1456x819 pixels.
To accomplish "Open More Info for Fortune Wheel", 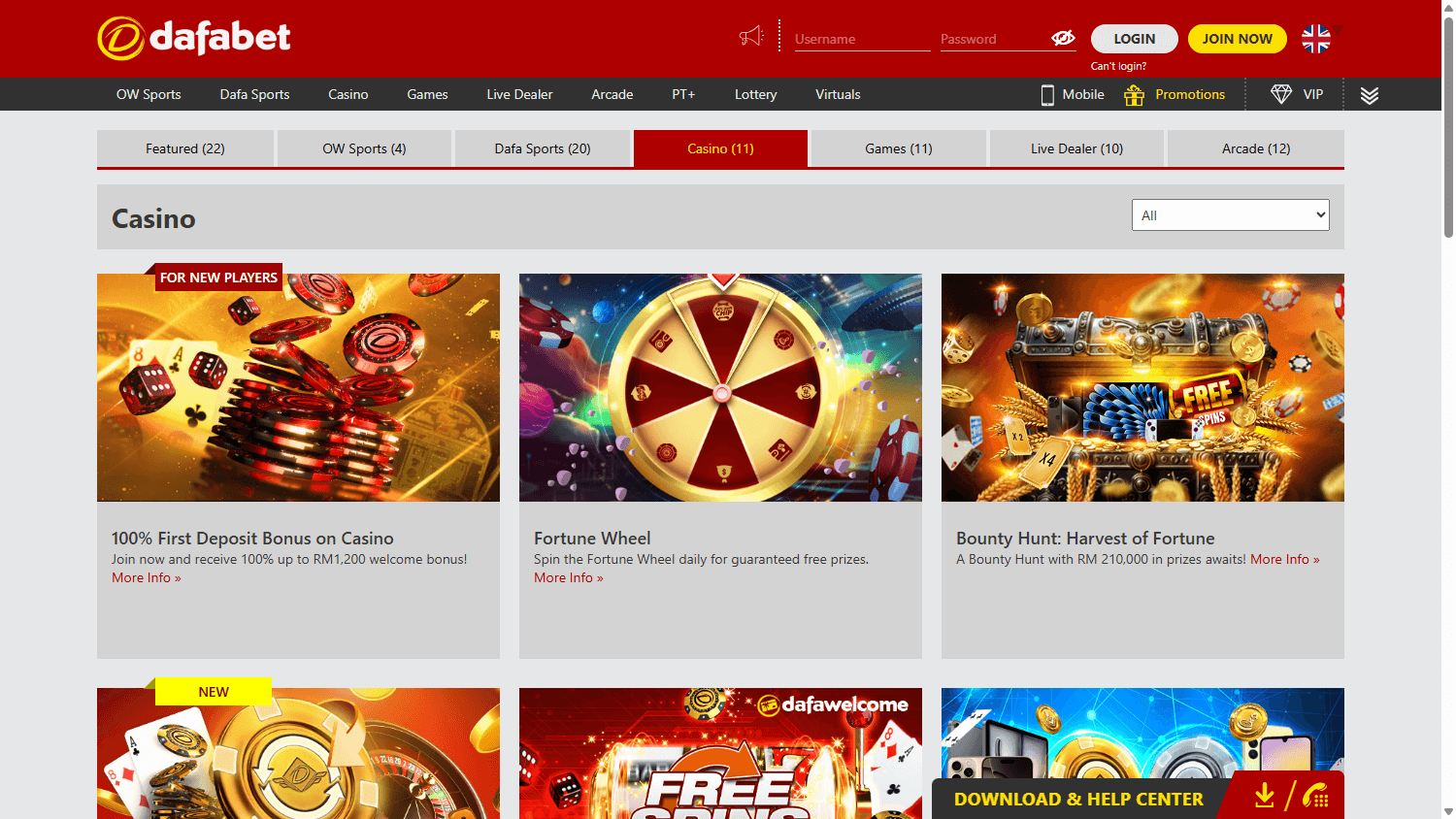I will (568, 576).
